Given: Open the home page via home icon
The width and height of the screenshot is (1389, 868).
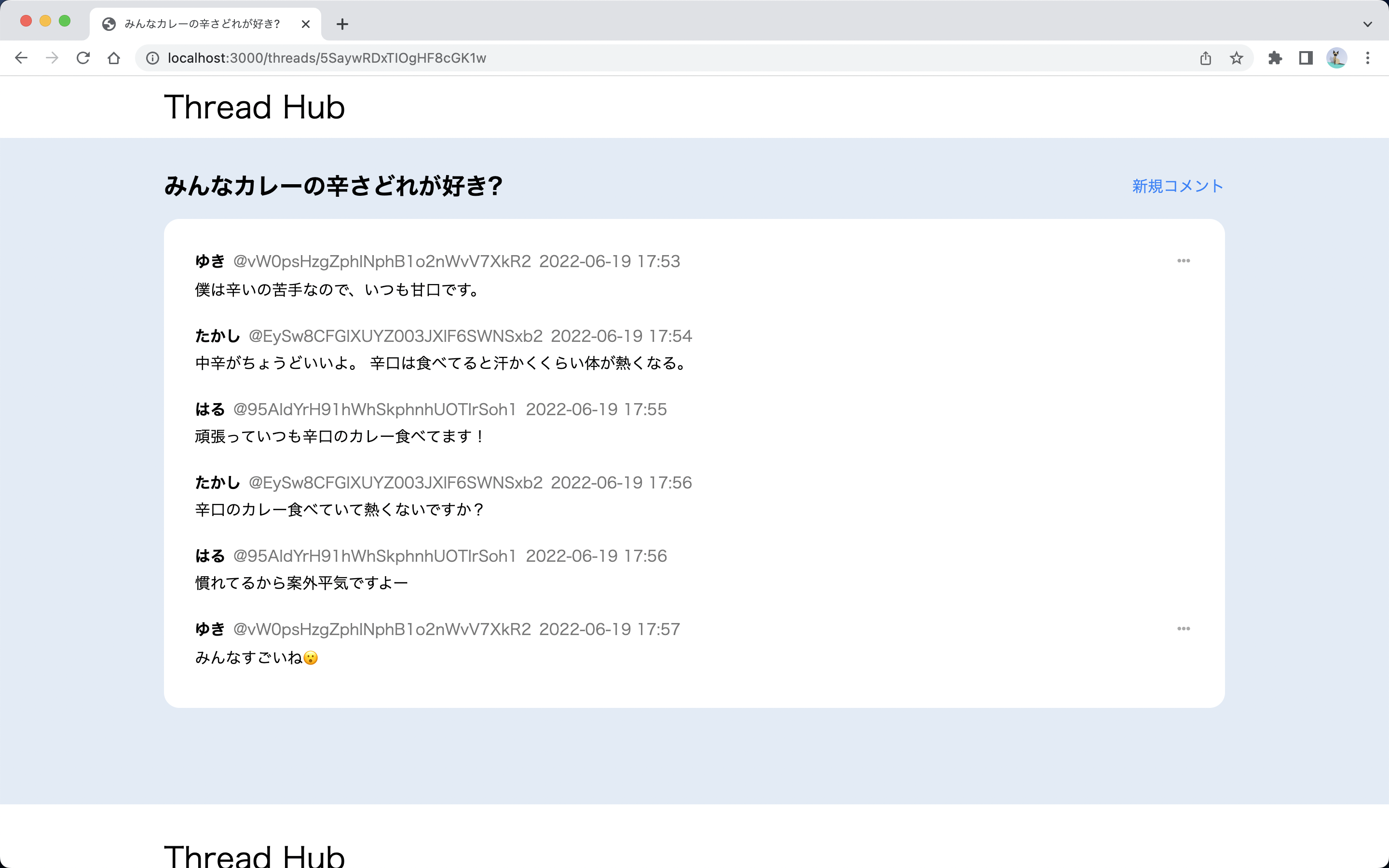Looking at the screenshot, I should 114,57.
